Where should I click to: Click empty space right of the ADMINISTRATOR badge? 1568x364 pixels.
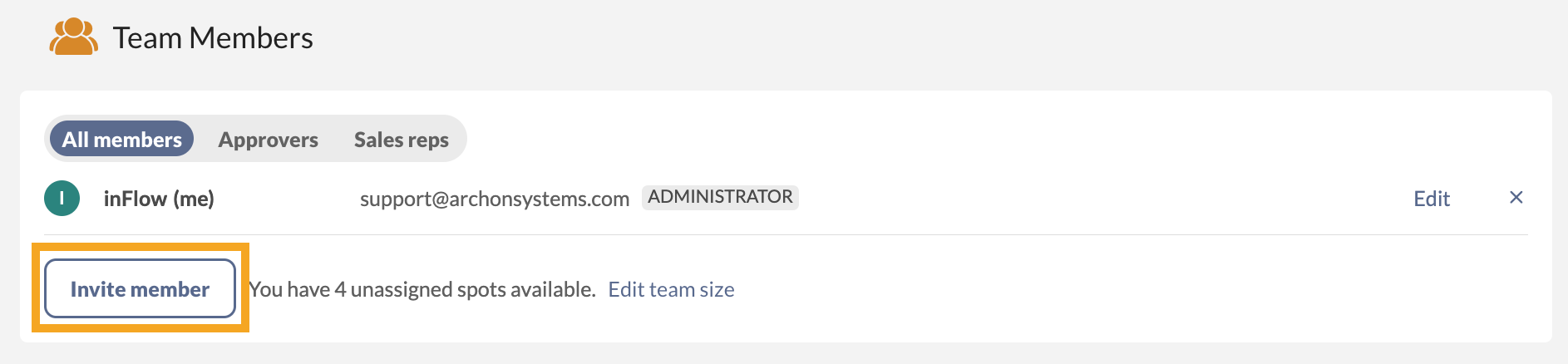(x=1081, y=198)
